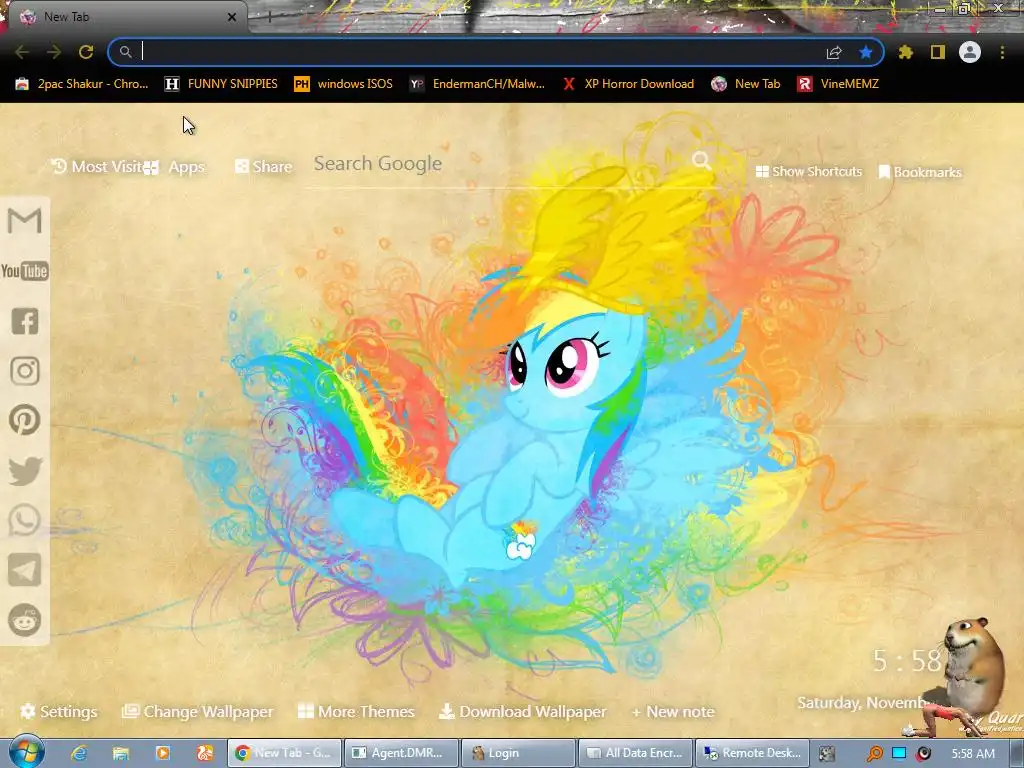Switch to the Agent.DMR taskbar window
1024x768 pixels.
pyautogui.click(x=401, y=753)
